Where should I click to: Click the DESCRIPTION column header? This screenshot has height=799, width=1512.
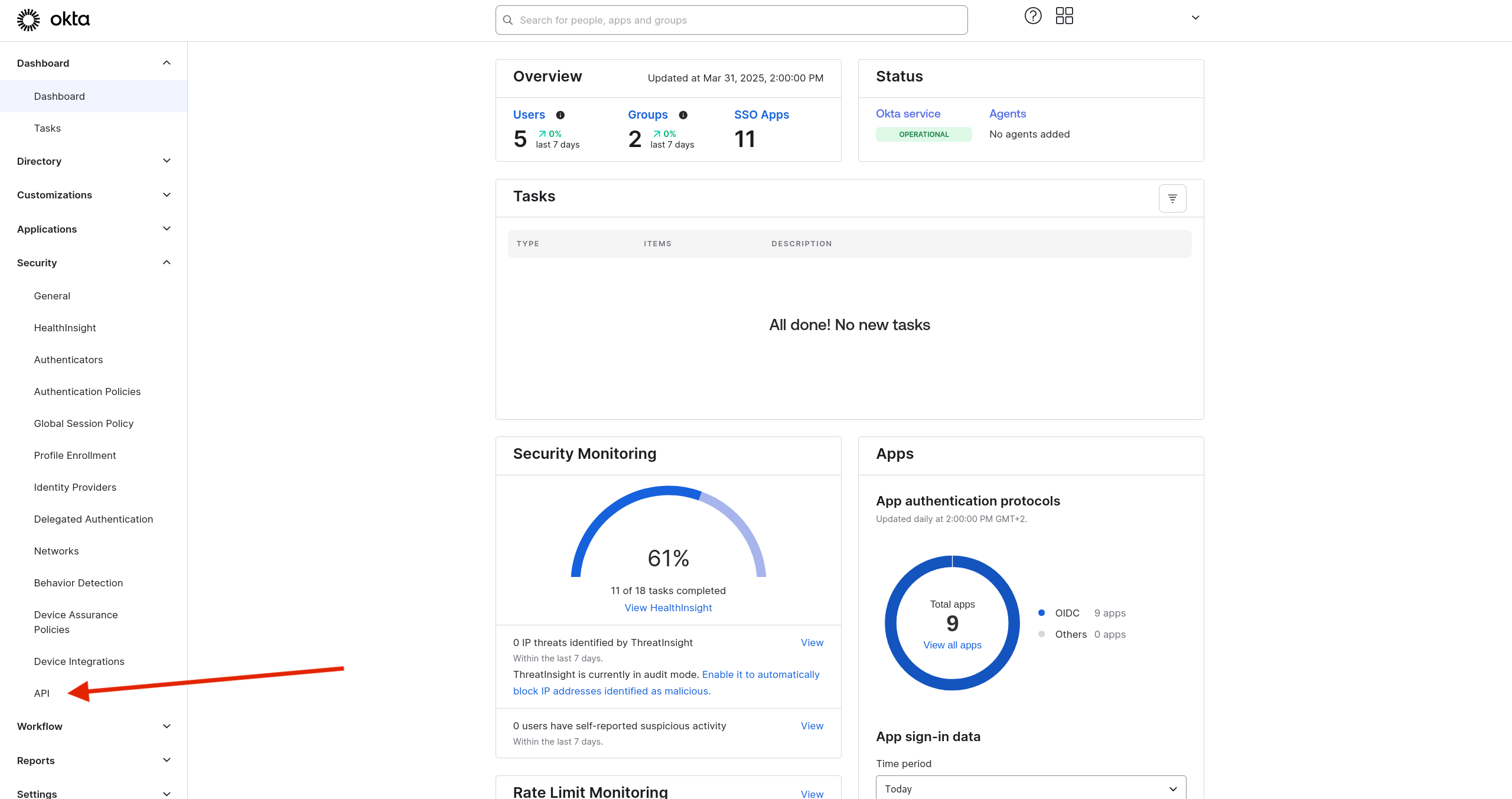(801, 244)
